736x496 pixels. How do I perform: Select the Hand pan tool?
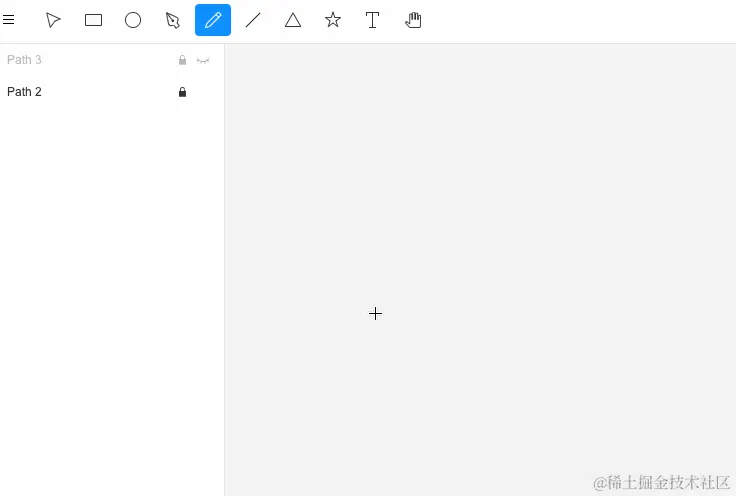[413, 20]
